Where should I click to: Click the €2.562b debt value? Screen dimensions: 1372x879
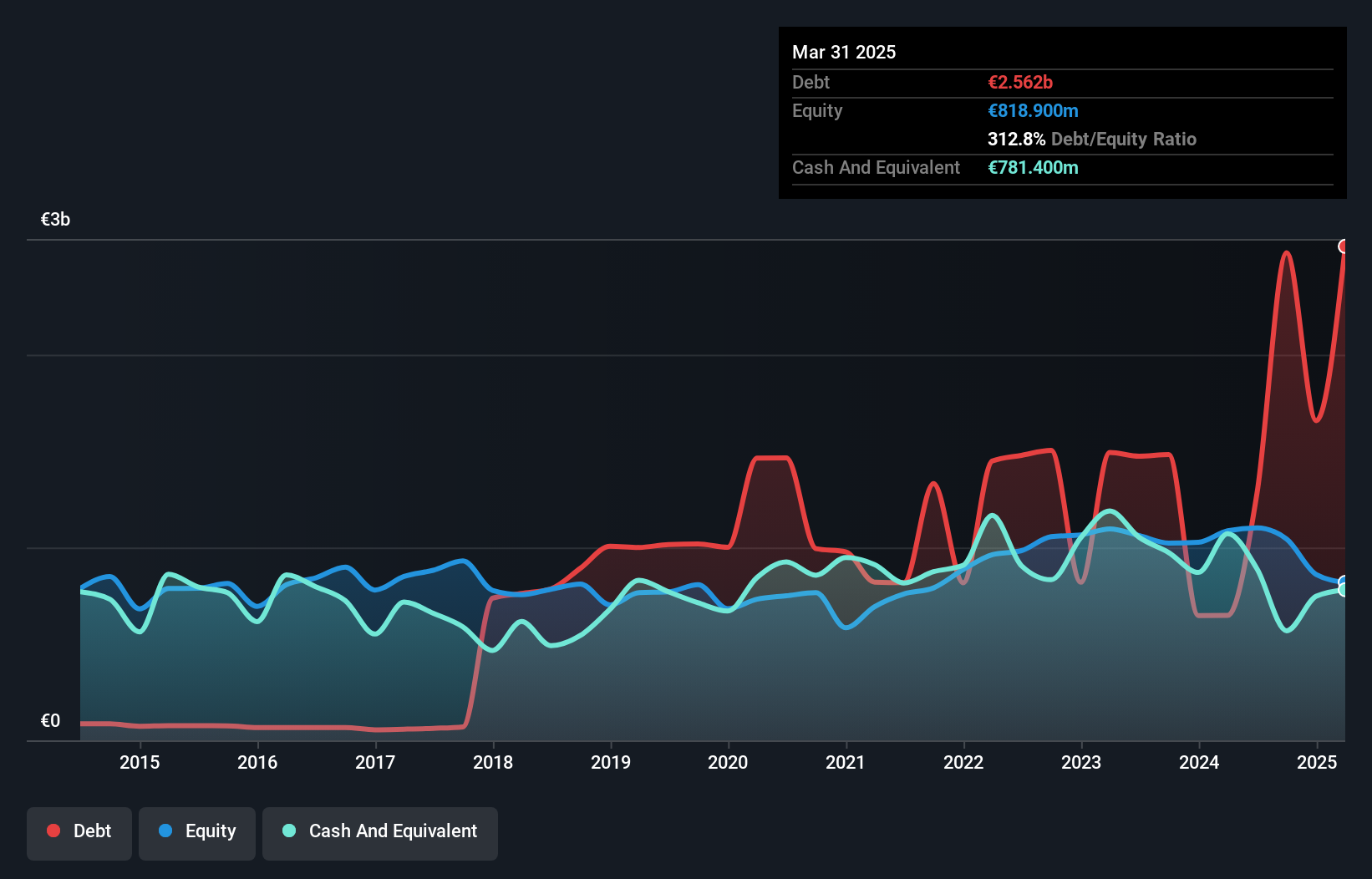pos(1020,82)
